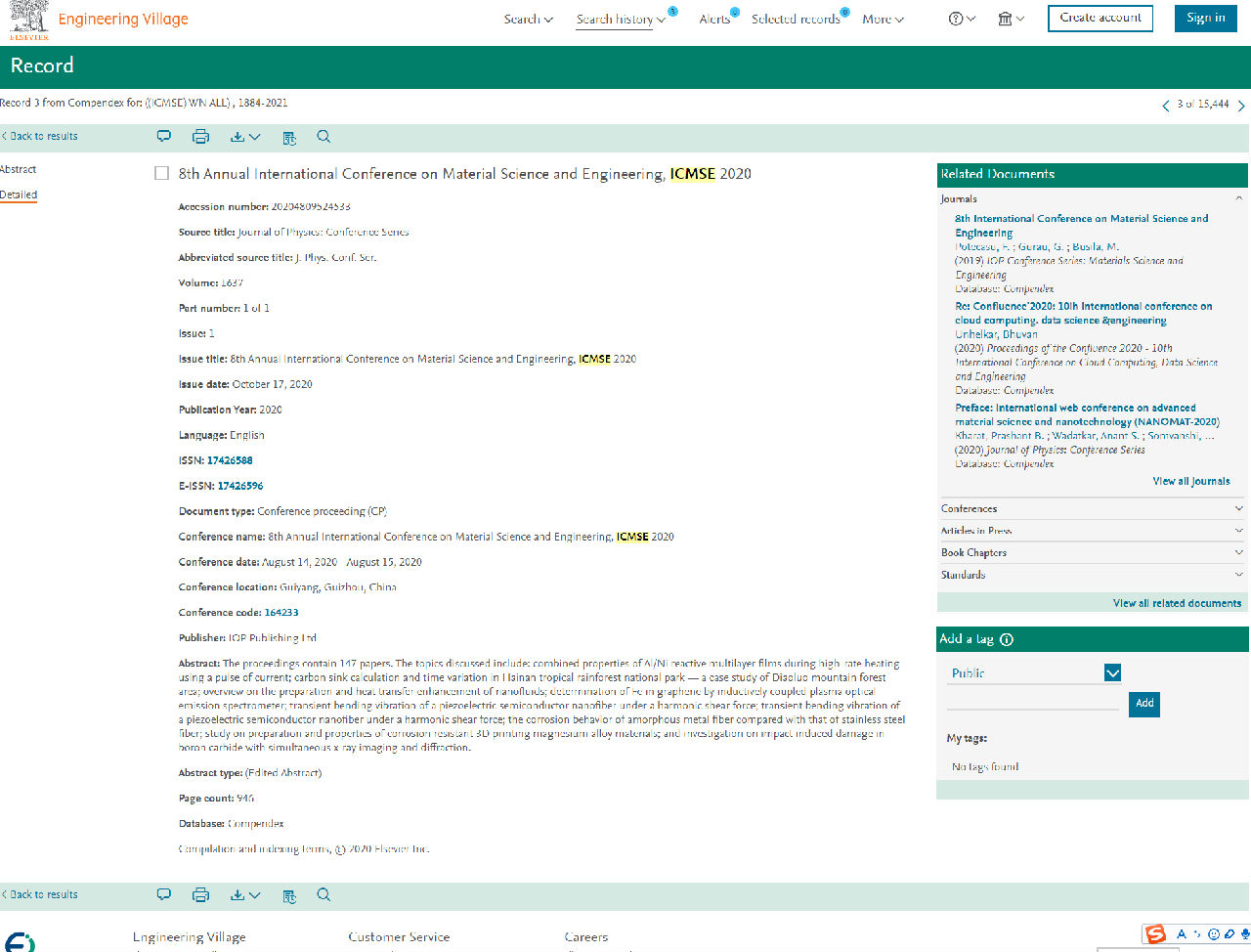This screenshot has width=1251, height=952.
Task: Open the ISSN 17426588 link
Action: (230, 460)
